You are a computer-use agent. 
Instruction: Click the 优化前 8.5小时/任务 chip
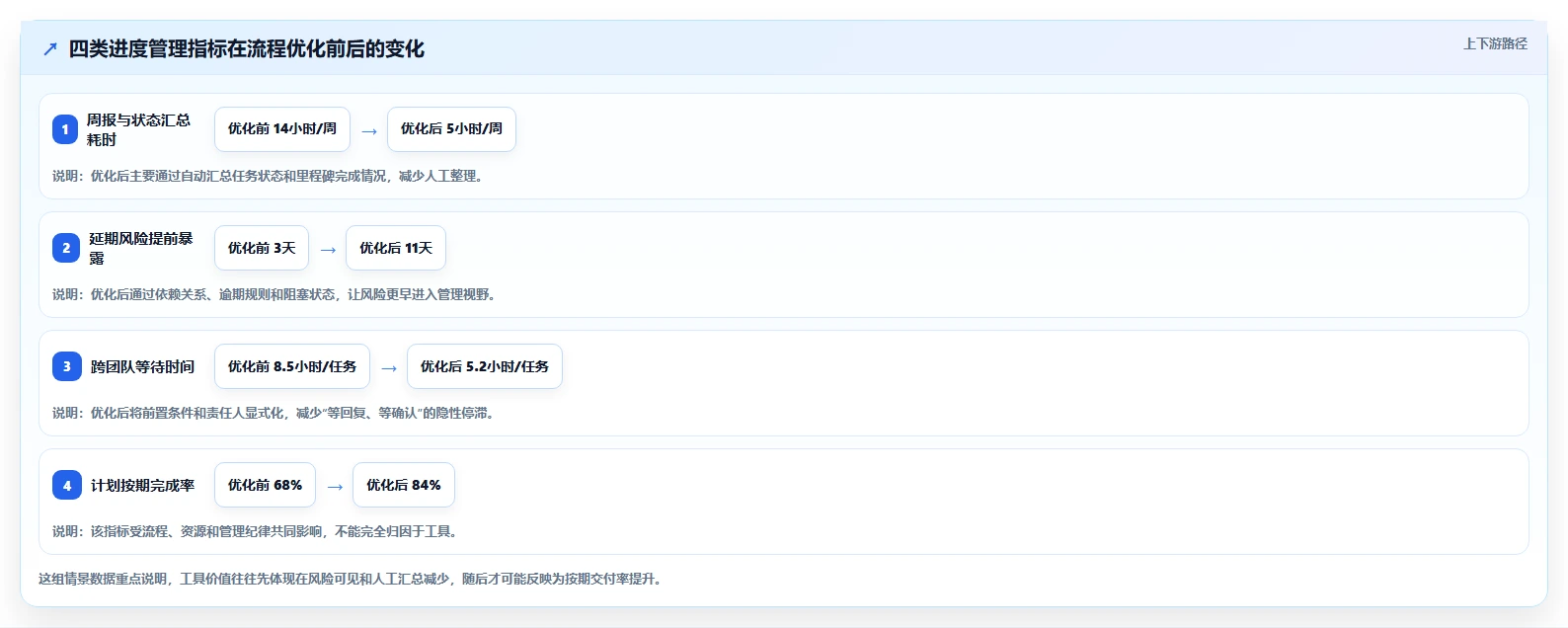click(x=292, y=366)
